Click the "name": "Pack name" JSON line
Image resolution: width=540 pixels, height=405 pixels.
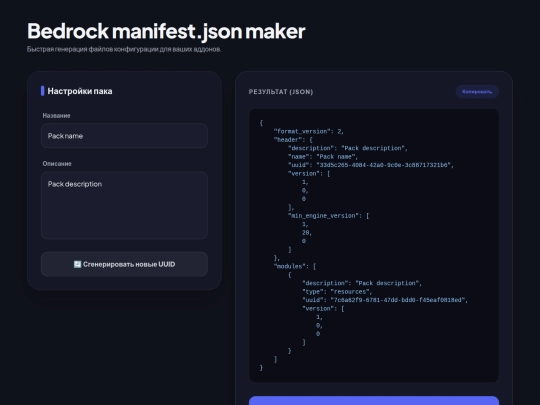click(323, 157)
